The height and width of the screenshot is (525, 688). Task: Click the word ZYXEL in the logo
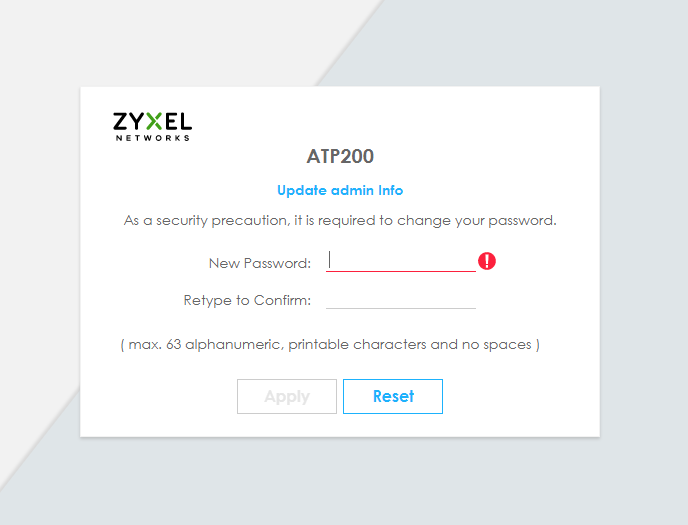point(152,122)
